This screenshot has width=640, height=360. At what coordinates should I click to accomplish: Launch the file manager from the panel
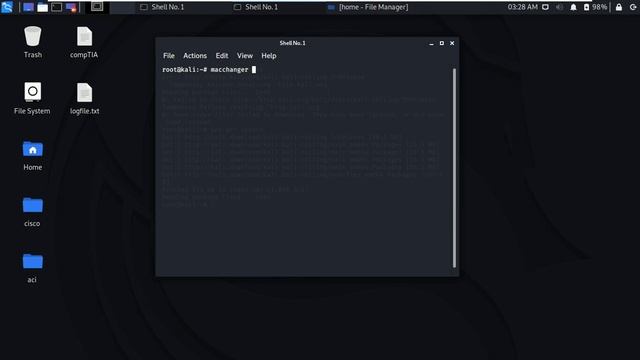pyautogui.click(x=42, y=7)
